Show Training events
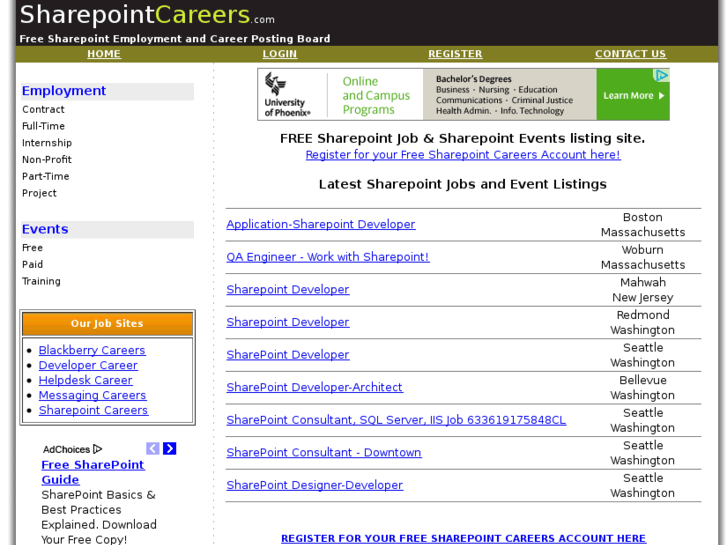Viewport: 727px width, 545px height. click(41, 281)
